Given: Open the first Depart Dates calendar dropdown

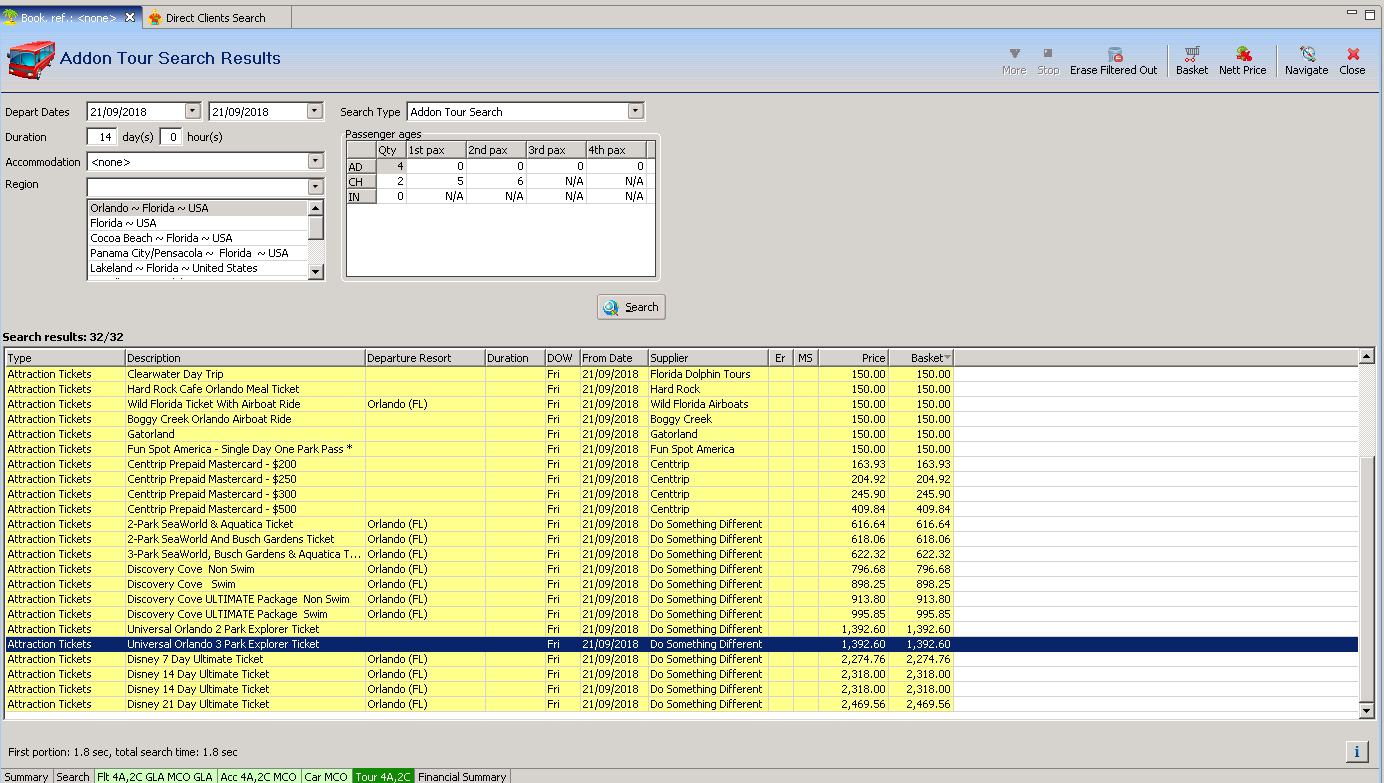Looking at the screenshot, I should click(x=193, y=112).
